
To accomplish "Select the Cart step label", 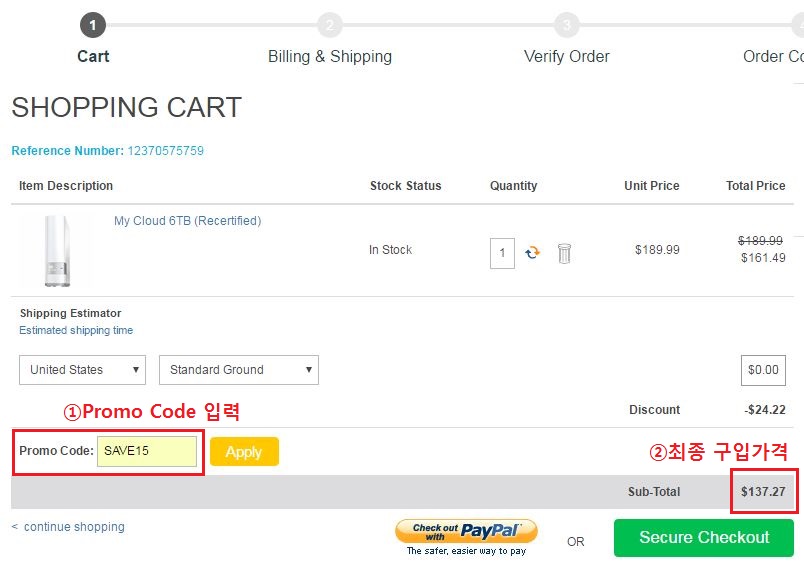I will 93,56.
